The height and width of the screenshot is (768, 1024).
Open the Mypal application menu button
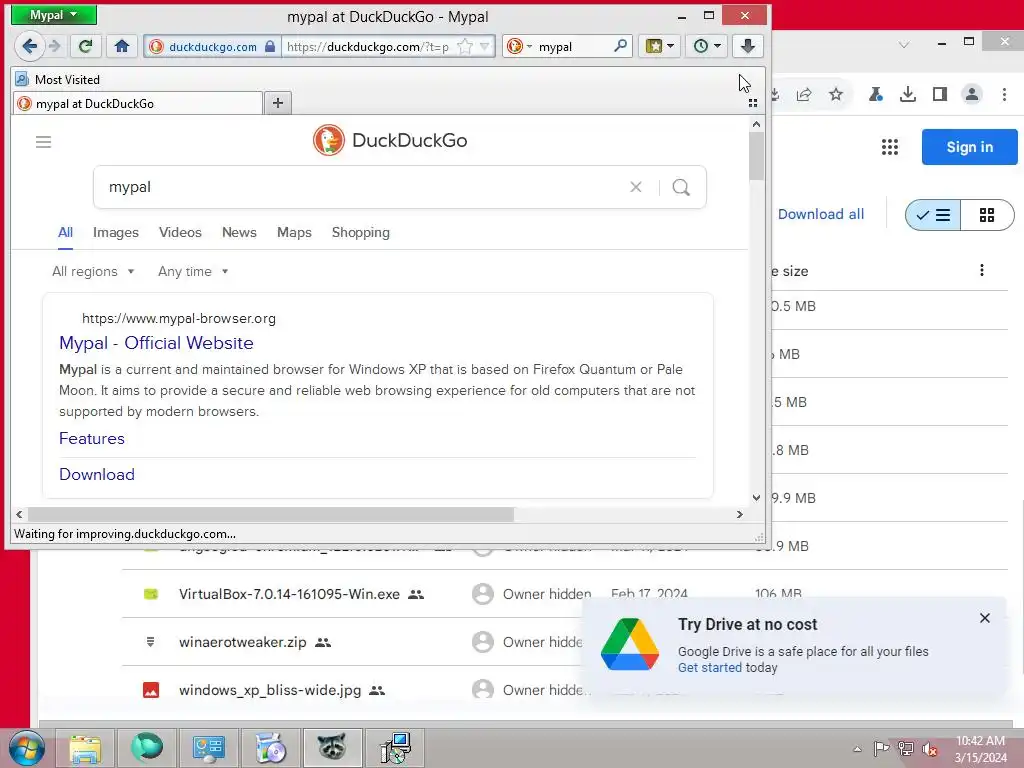54,14
